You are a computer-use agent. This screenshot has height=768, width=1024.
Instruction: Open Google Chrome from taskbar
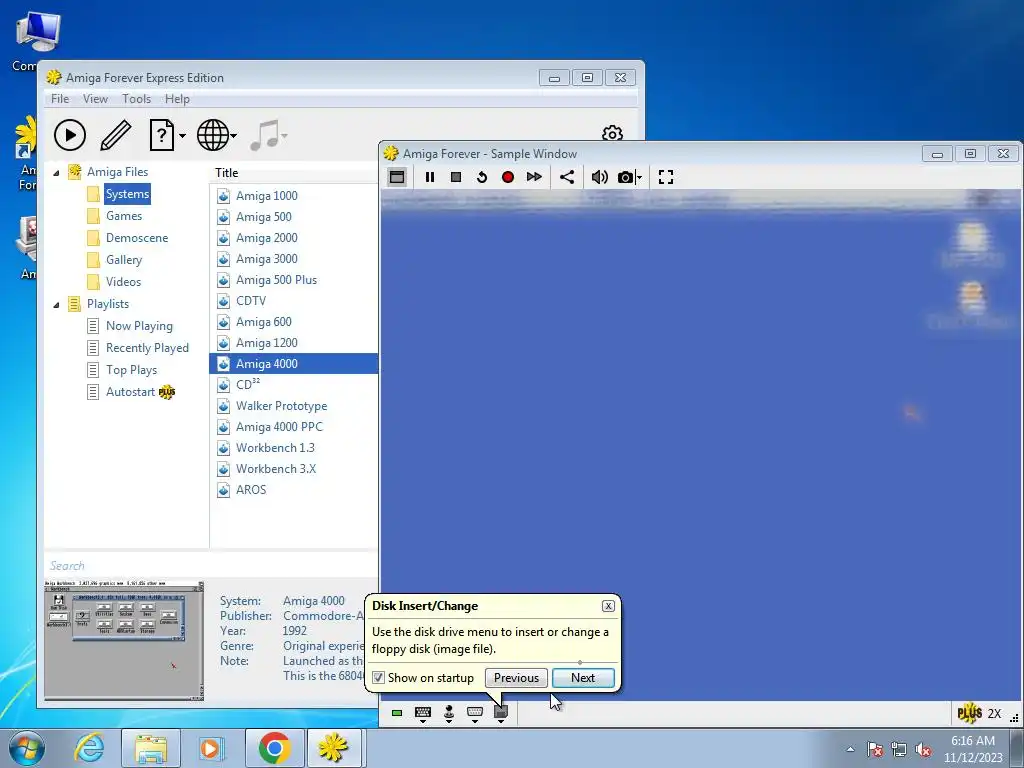pyautogui.click(x=274, y=748)
